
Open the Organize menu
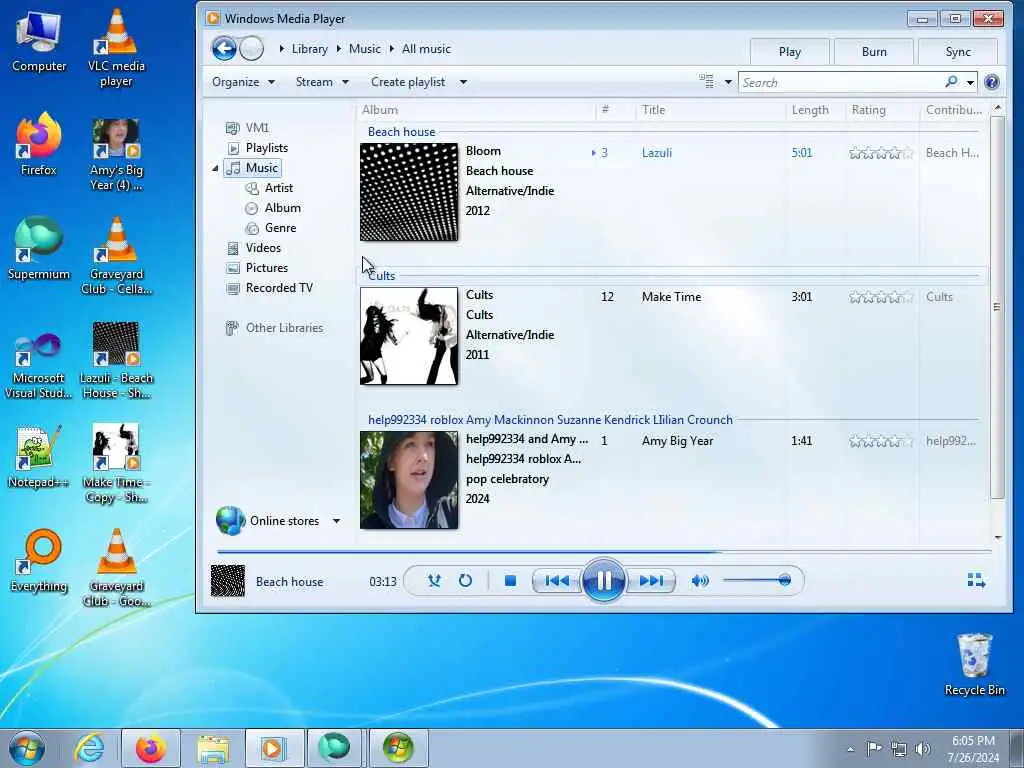[x=243, y=82]
